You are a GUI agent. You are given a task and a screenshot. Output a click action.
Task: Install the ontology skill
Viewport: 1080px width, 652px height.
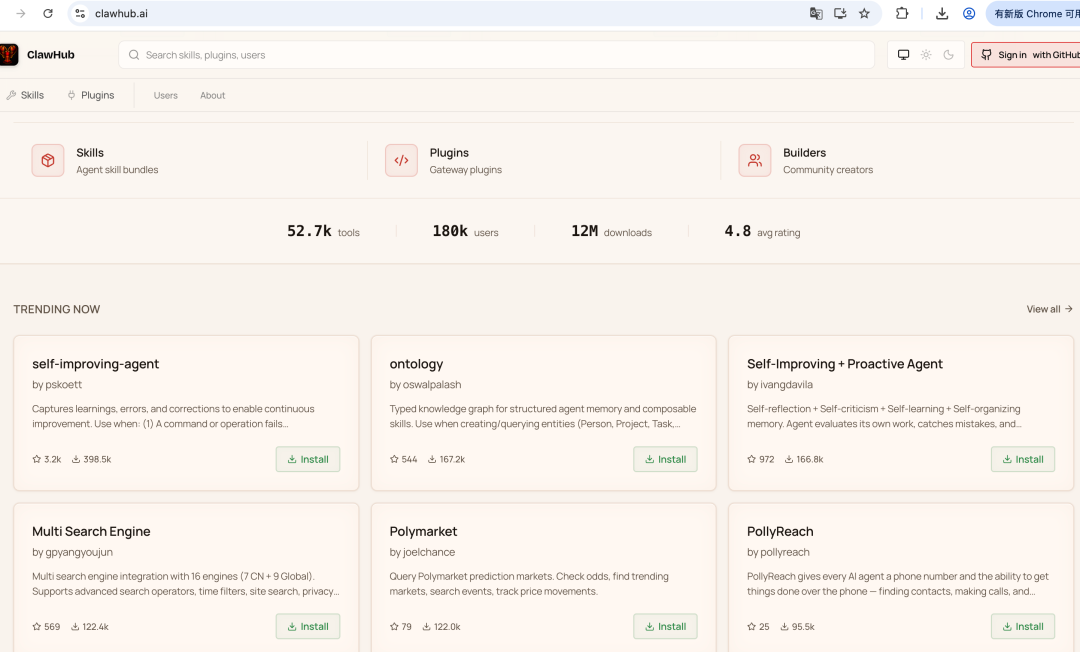coord(665,459)
